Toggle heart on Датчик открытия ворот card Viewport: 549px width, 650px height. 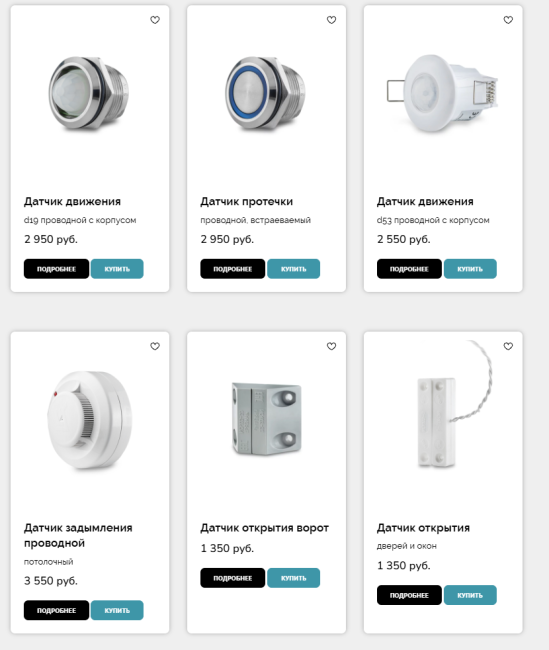point(331,346)
